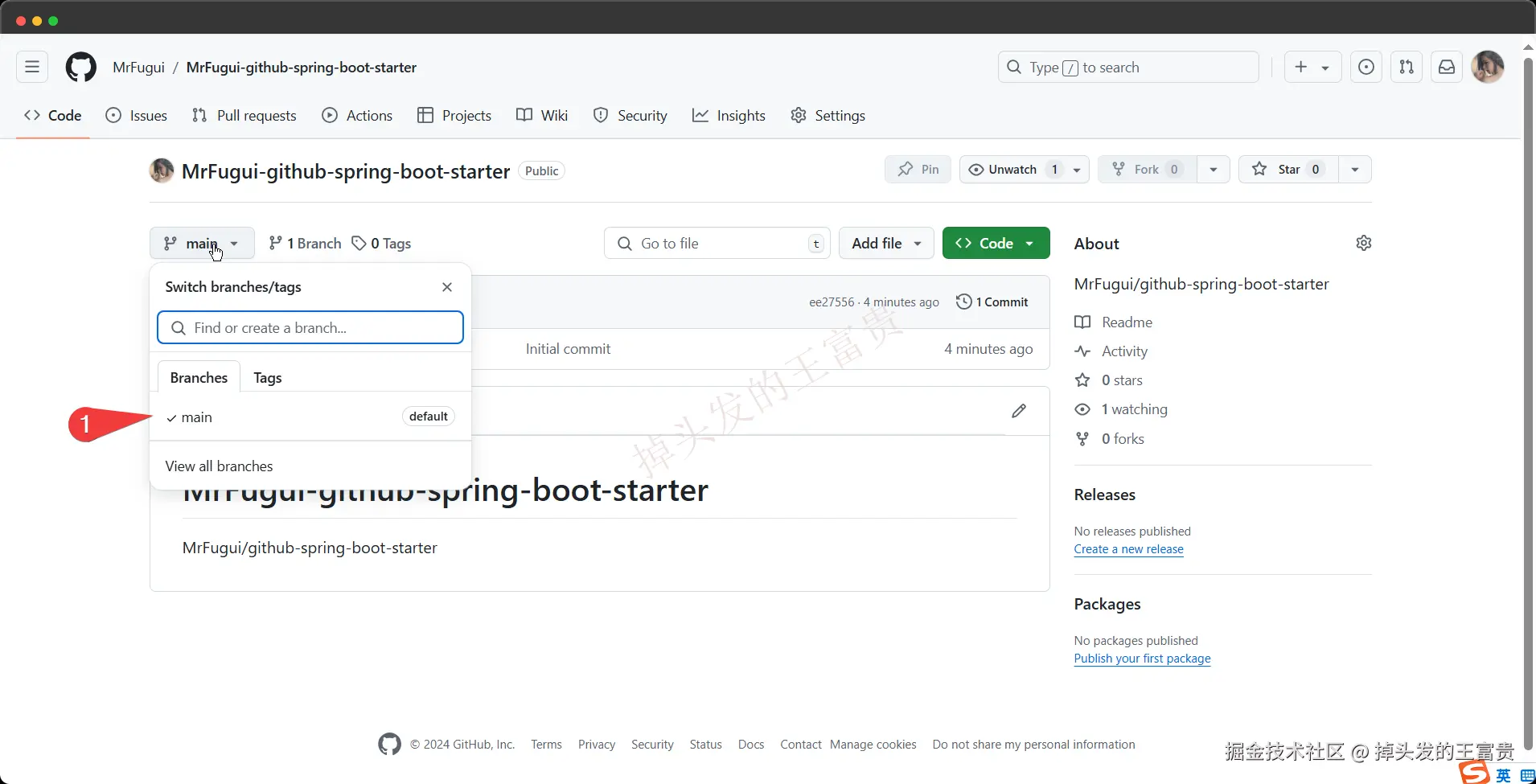This screenshot has width=1536, height=784.
Task: Open the create-new plus dropdown
Action: coord(1312,68)
